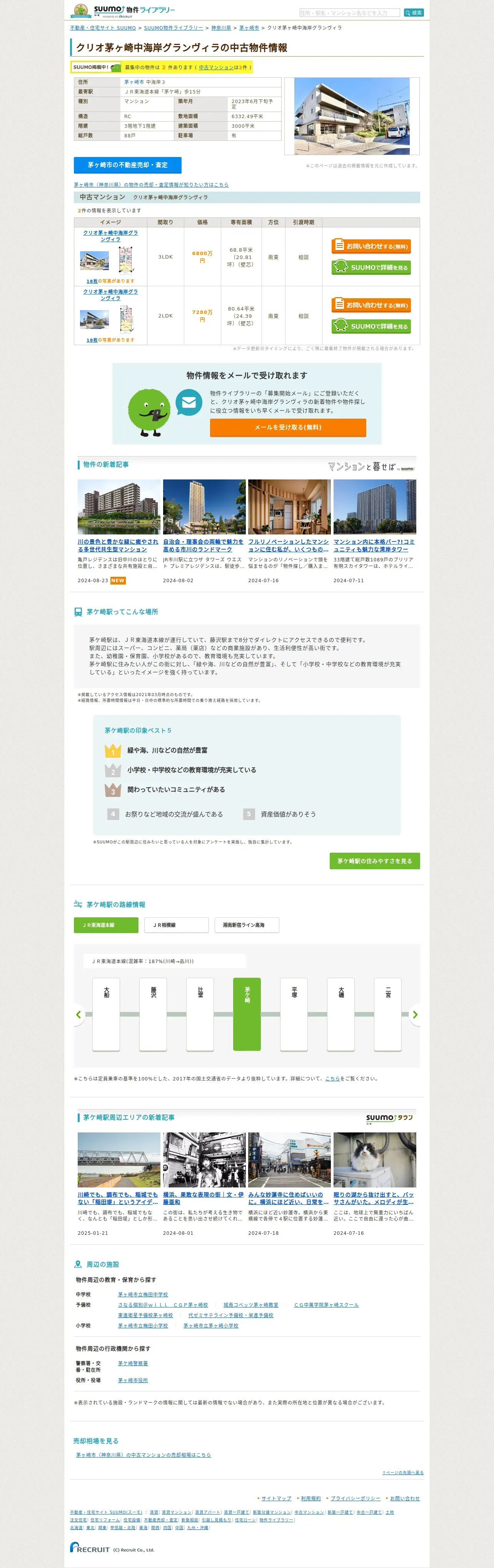The width and height of the screenshot is (494, 1568).
Task: Open 物件の売却・査定情報が知りたい方はこちら link
Action: point(152,184)
